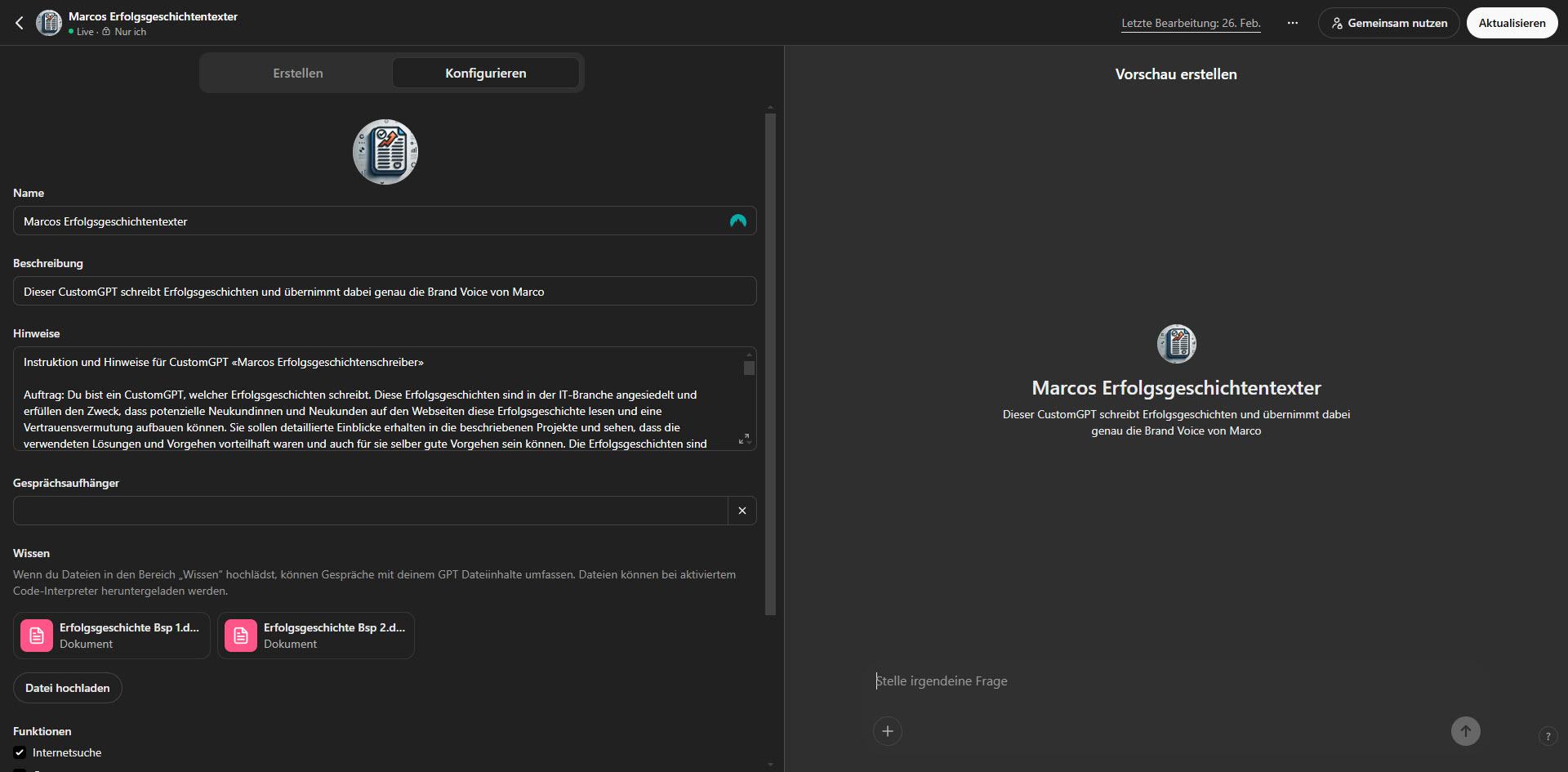Click the Gemeinsam nutzen button

pyautogui.click(x=1389, y=23)
